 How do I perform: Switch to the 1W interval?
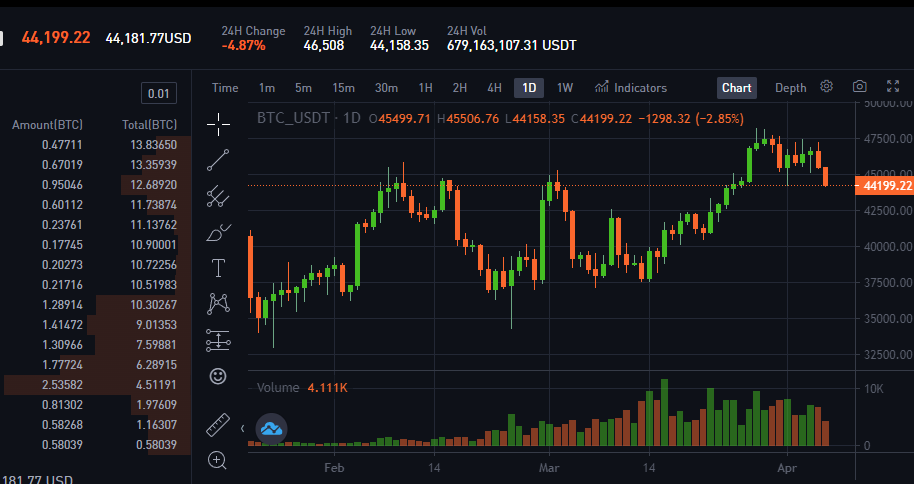click(x=565, y=88)
